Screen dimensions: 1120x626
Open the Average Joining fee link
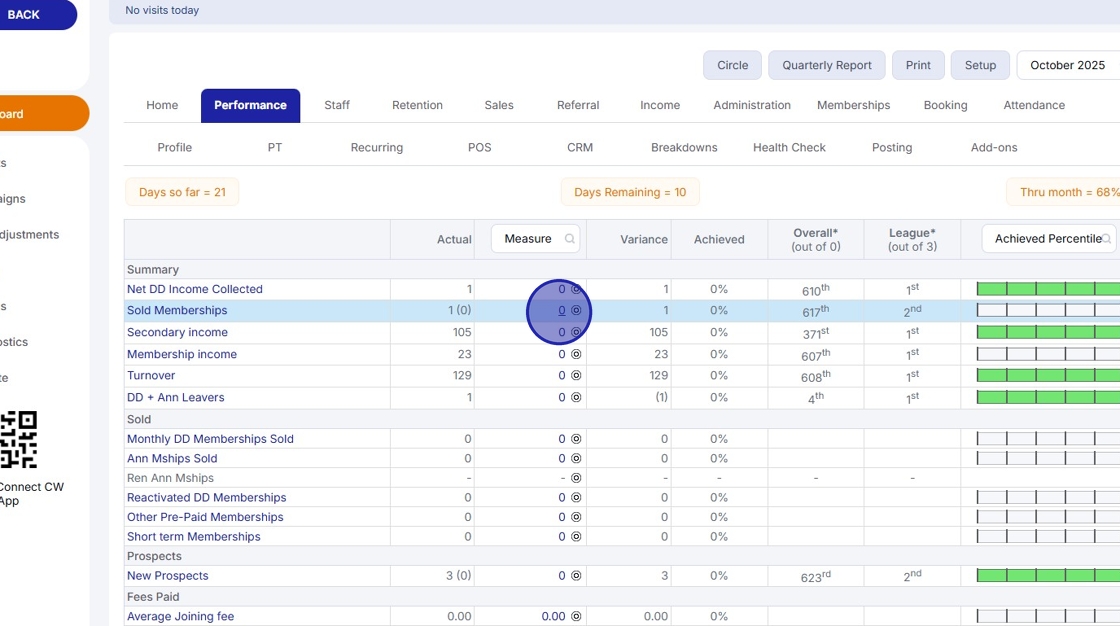pos(180,617)
